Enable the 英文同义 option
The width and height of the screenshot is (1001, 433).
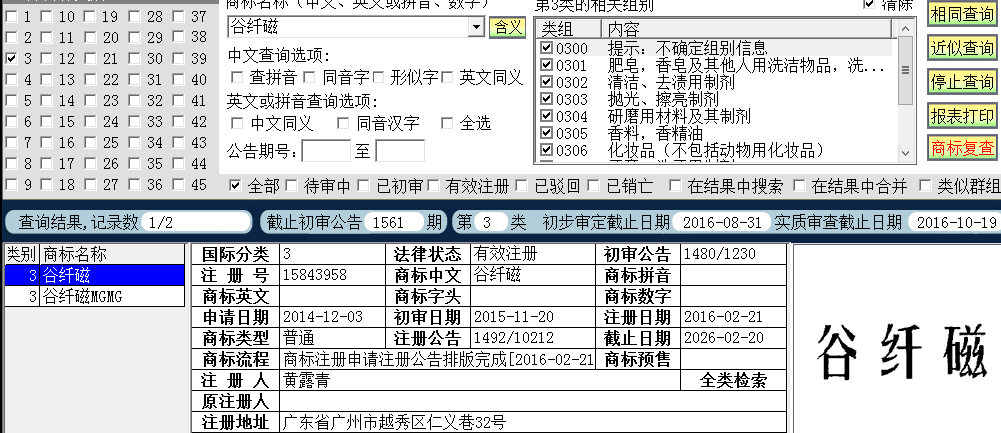coord(447,78)
